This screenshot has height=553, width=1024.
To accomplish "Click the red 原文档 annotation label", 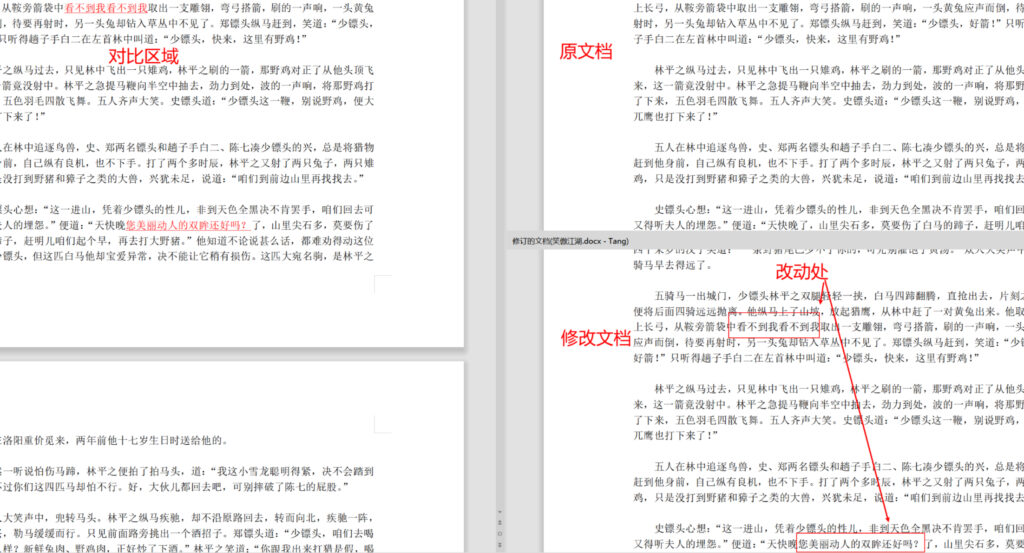I will (586, 52).
